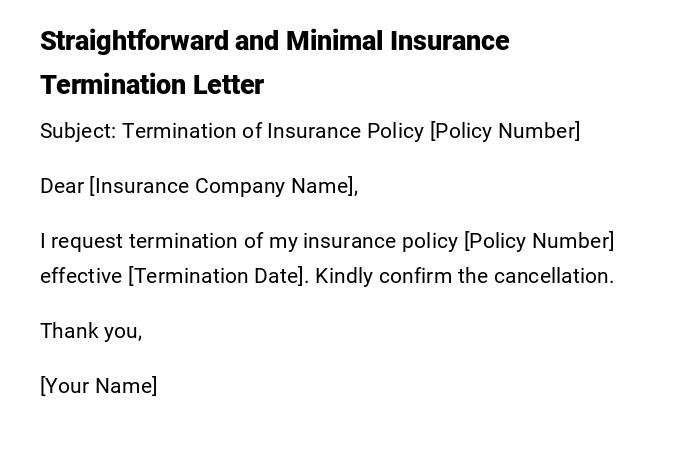700x449 pixels.
Task: Select [Policy Number] placeholder in the body paragraph
Action: click(539, 241)
